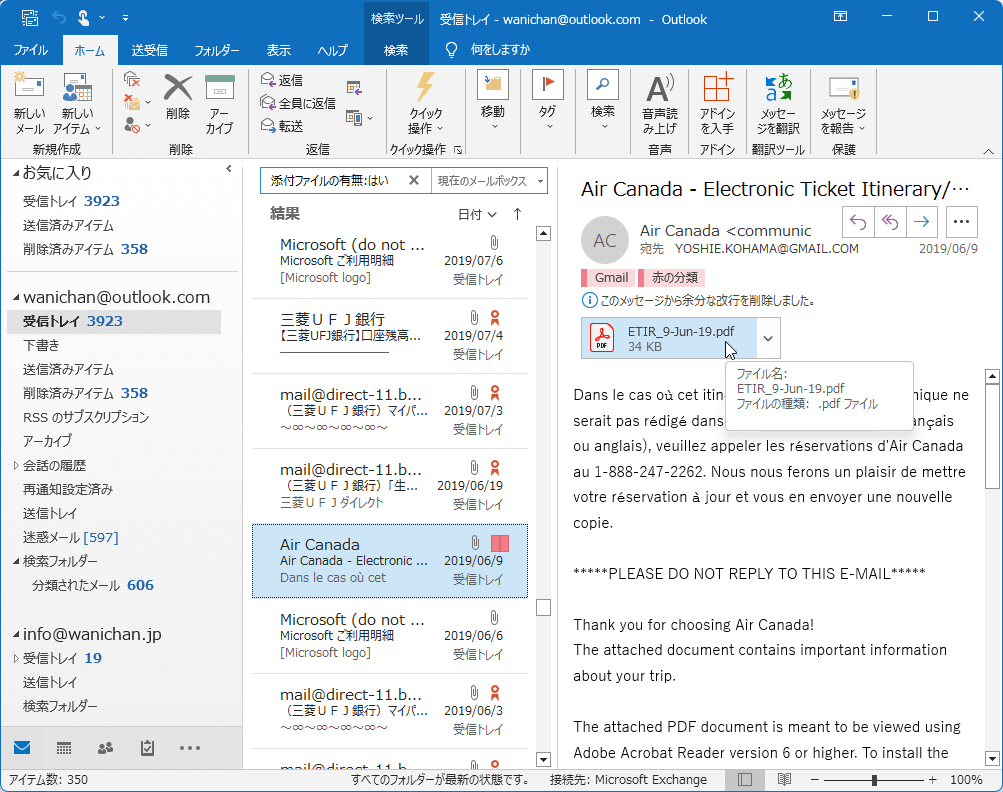The width and height of the screenshot is (1003, 792).
Task: Open more actions ellipsis in reading pane
Action: (961, 222)
